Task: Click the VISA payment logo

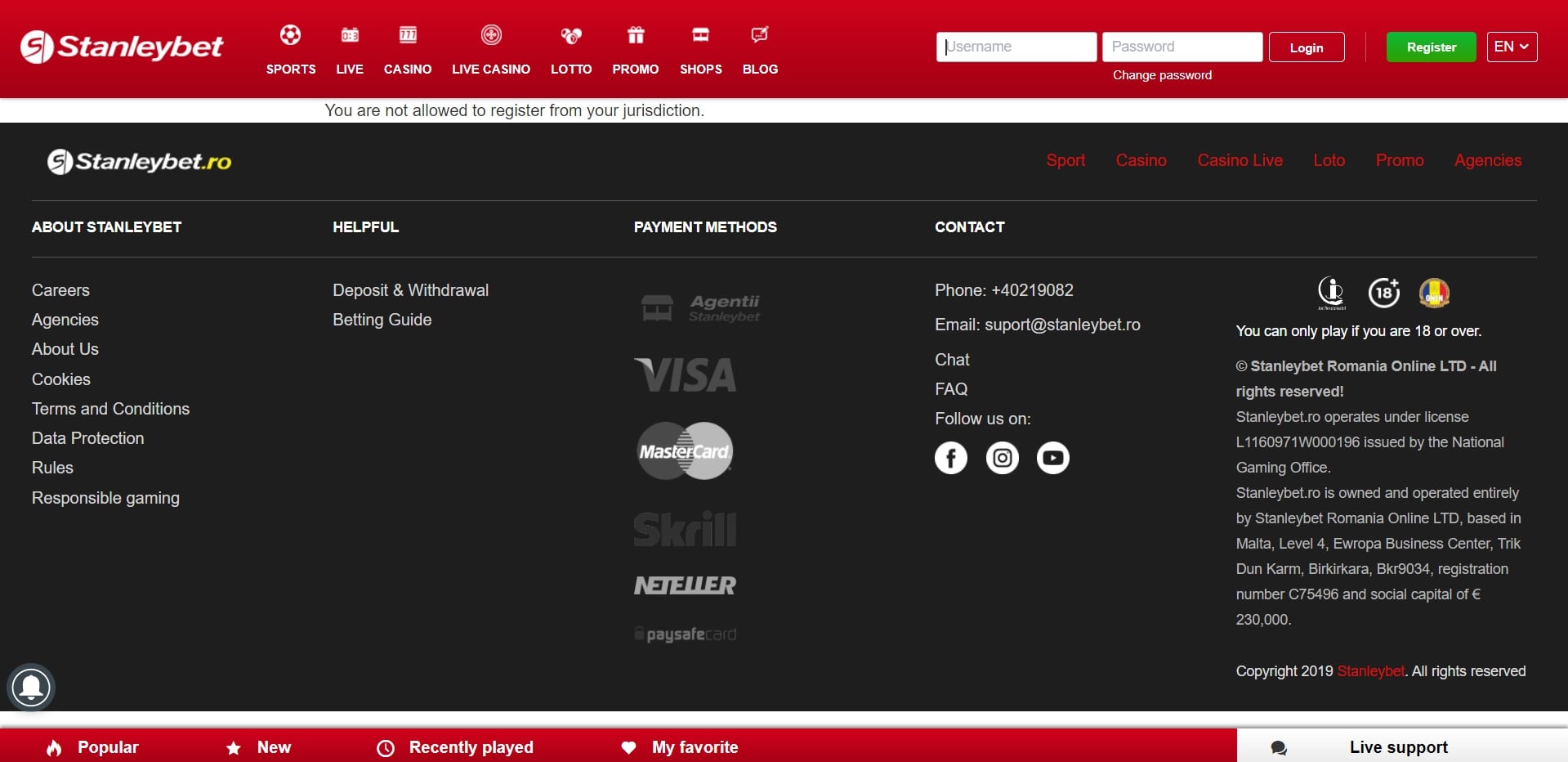Action: (x=685, y=375)
